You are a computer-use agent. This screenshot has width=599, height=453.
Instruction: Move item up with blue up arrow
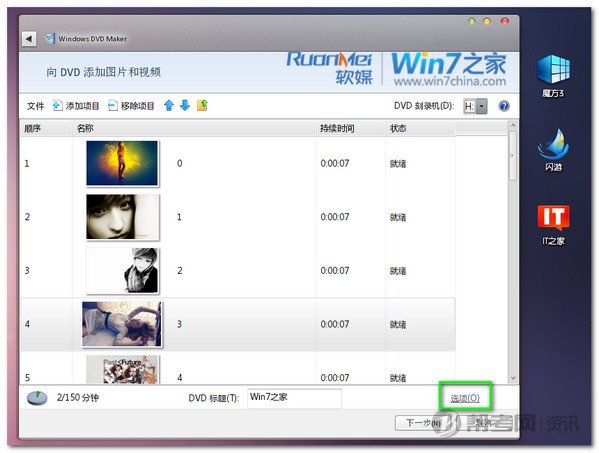coord(169,105)
